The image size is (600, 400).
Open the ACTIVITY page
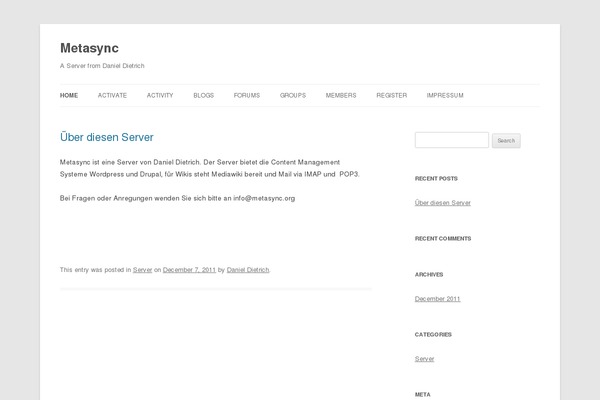pos(160,95)
